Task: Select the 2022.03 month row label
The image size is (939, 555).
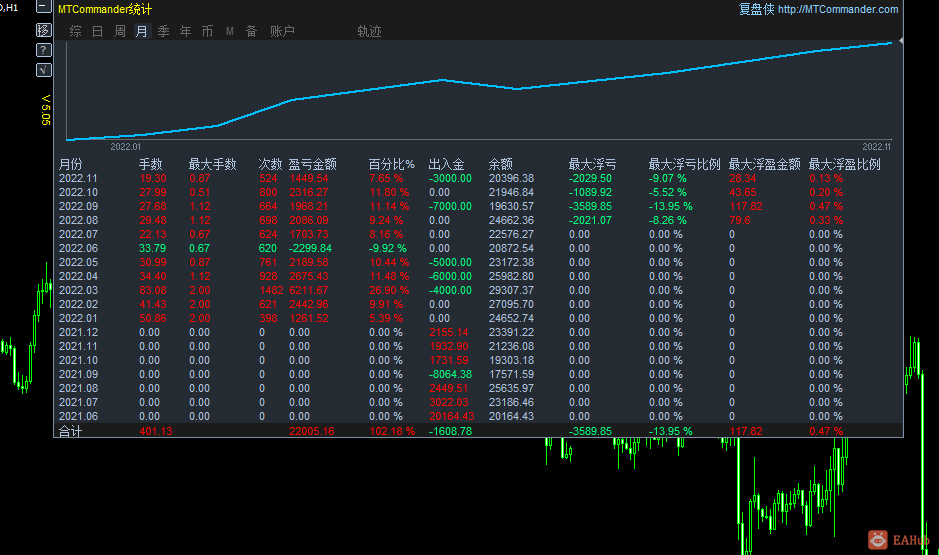Action: tap(78, 290)
